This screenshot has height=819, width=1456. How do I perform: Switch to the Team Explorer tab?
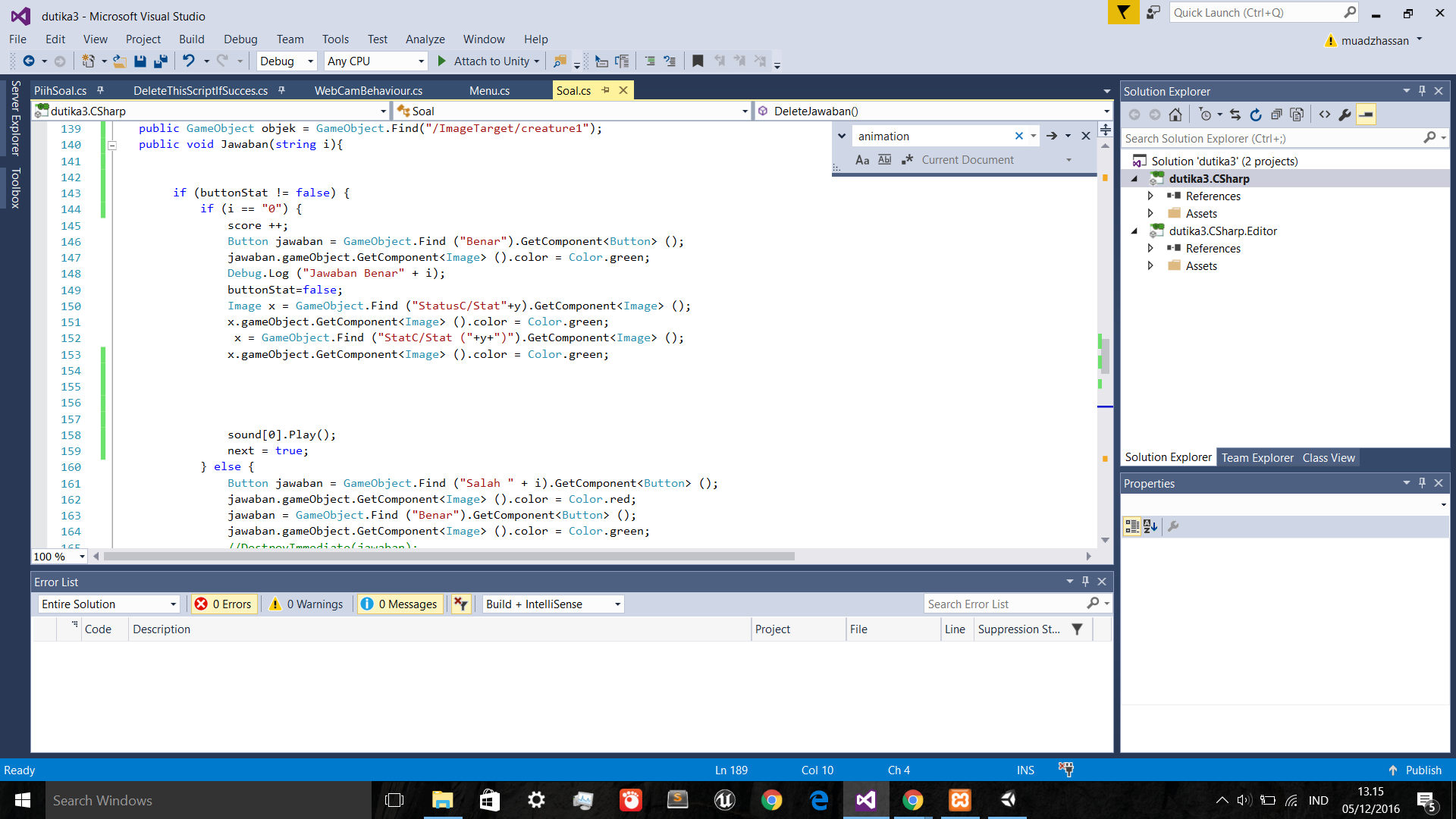[x=1257, y=458]
